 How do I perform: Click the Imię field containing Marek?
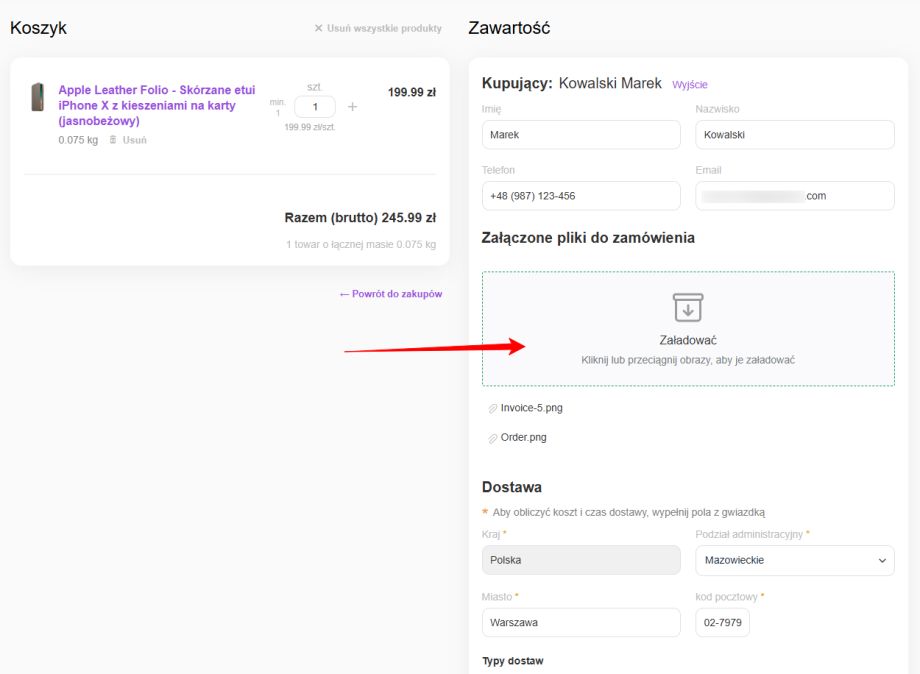581,135
